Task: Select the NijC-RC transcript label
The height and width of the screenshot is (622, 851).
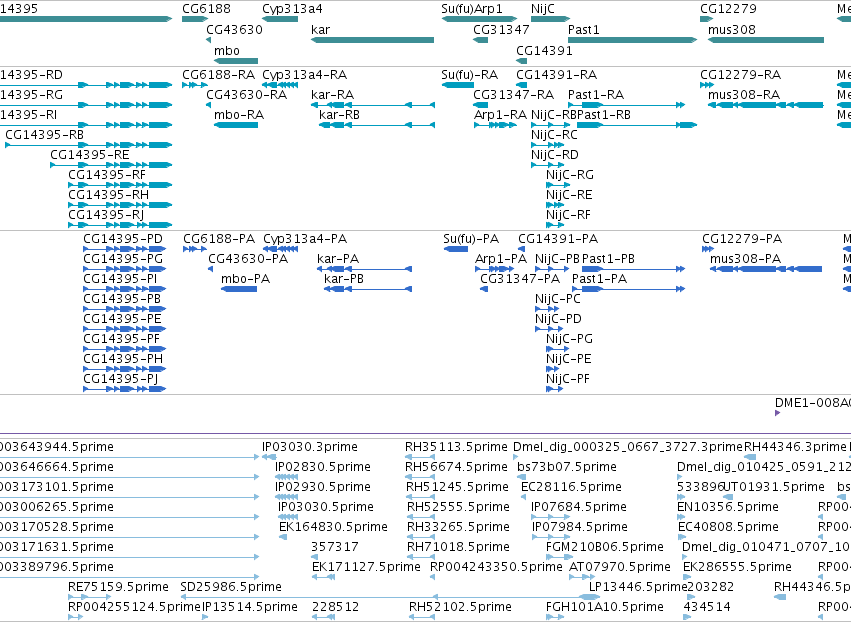Action: (x=554, y=135)
